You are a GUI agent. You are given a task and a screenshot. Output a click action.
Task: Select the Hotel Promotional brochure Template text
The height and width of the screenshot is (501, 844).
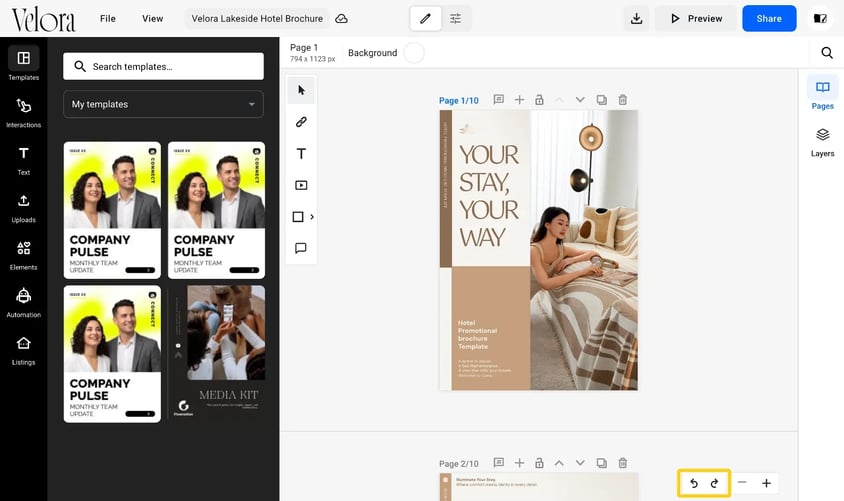pos(477,335)
